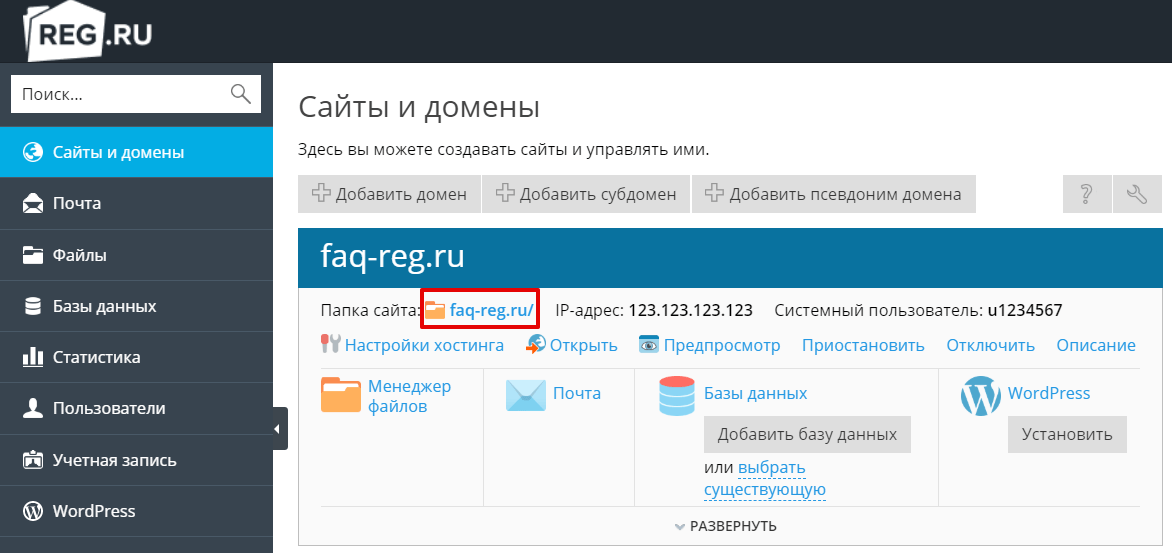Open Настройки хостинга link
This screenshot has width=1172, height=553.
click(424, 345)
